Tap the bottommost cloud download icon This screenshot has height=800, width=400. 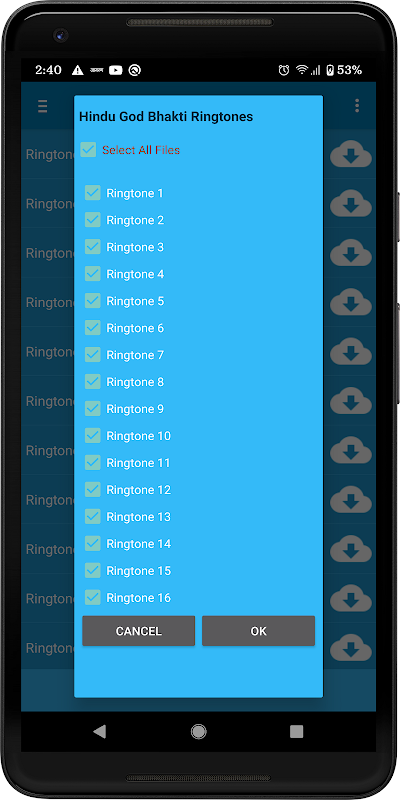[x=351, y=648]
